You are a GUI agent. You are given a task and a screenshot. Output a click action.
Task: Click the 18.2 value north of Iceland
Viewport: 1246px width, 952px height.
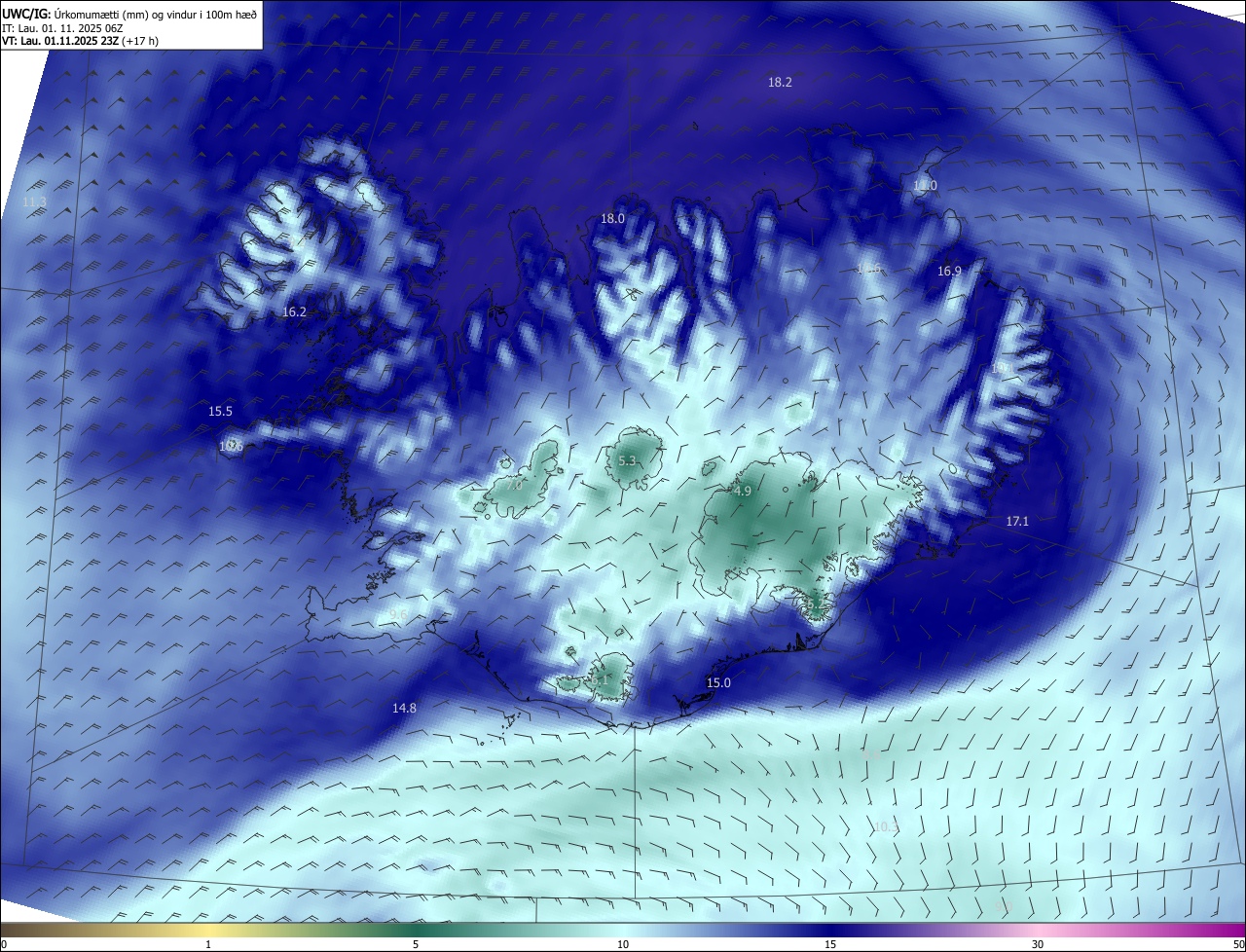point(780,83)
